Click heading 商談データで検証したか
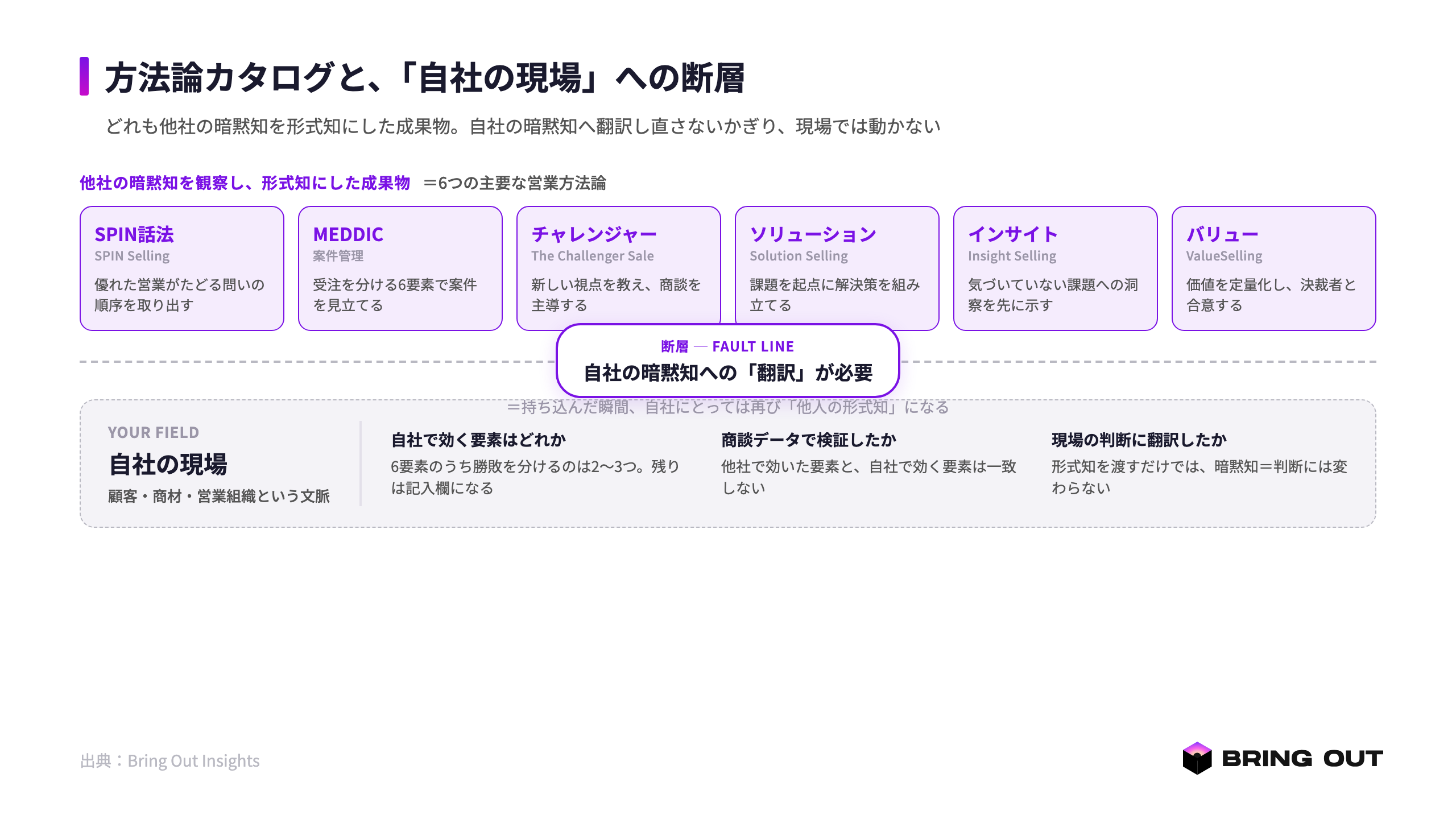The height and width of the screenshot is (819, 1456). 809,440
